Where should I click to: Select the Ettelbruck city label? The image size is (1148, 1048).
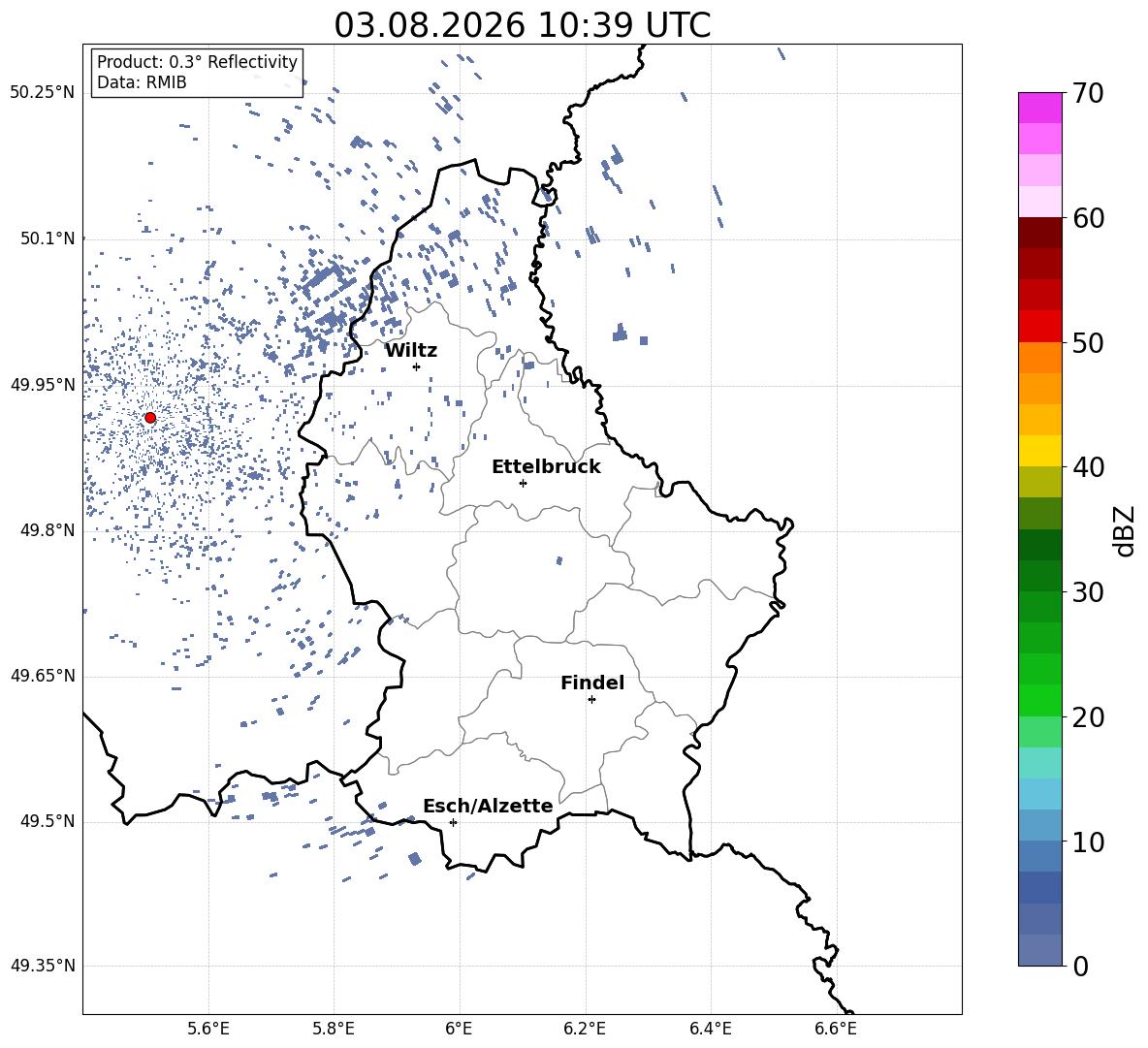tap(546, 467)
